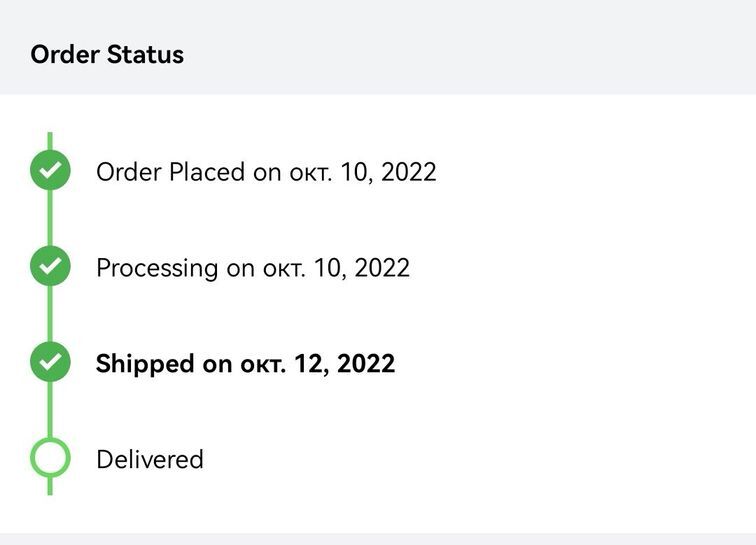Click the word "Processing" in the status list
Image resolution: width=756 pixels, height=545 pixels.
156,268
